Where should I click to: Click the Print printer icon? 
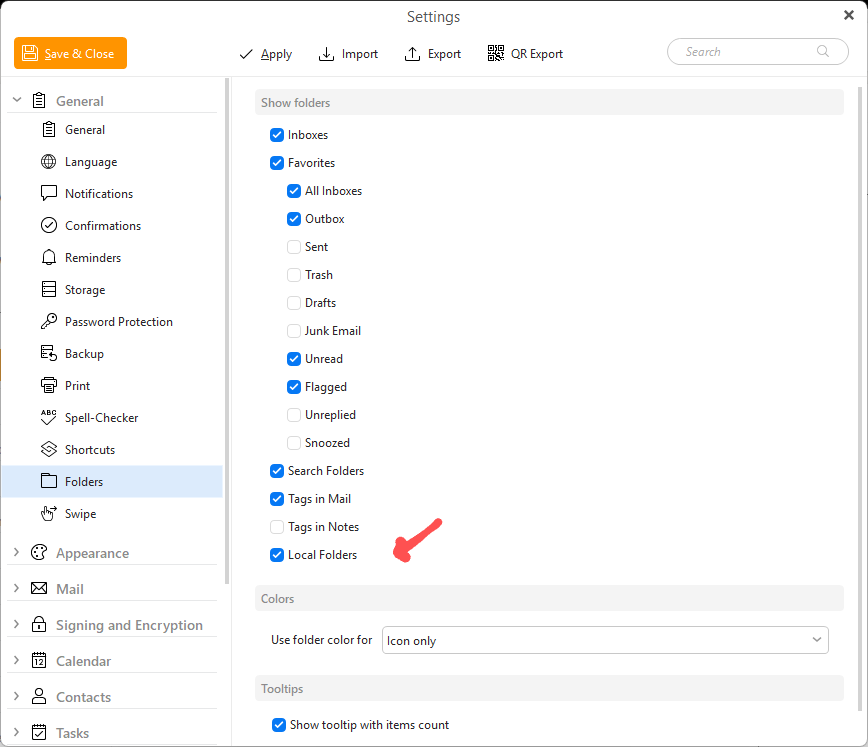(49, 385)
